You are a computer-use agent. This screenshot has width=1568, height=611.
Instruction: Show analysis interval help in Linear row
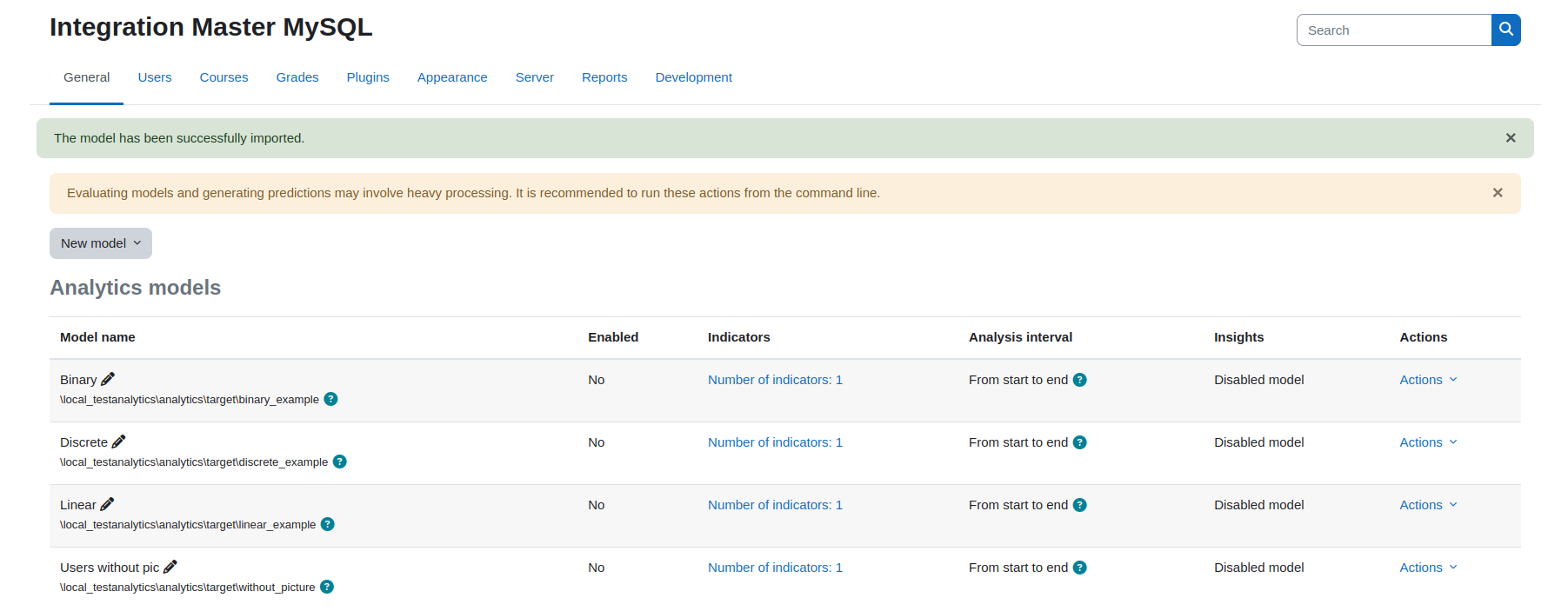tap(1080, 505)
